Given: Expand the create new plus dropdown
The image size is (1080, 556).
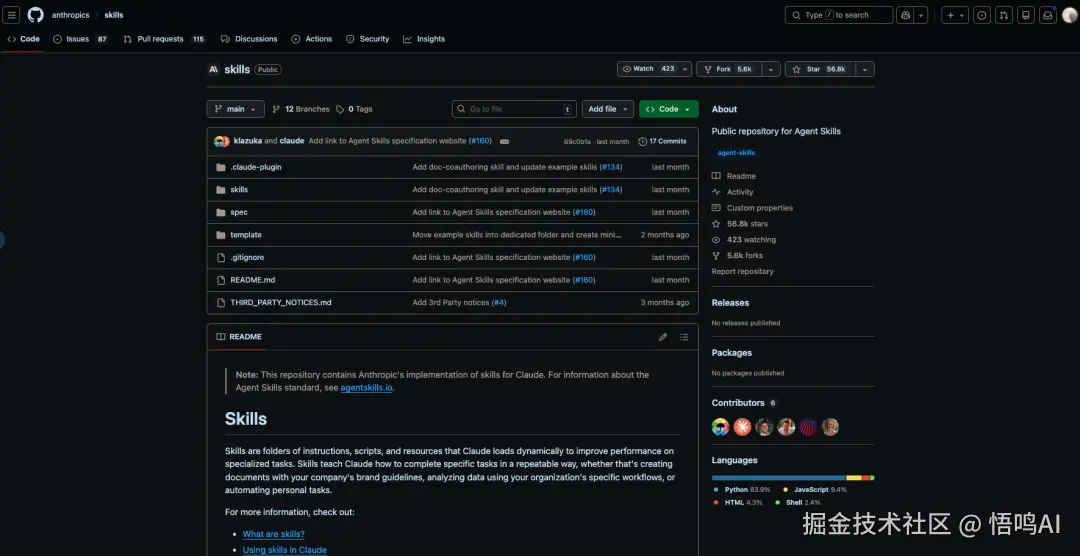Looking at the screenshot, I should pyautogui.click(x=955, y=15).
